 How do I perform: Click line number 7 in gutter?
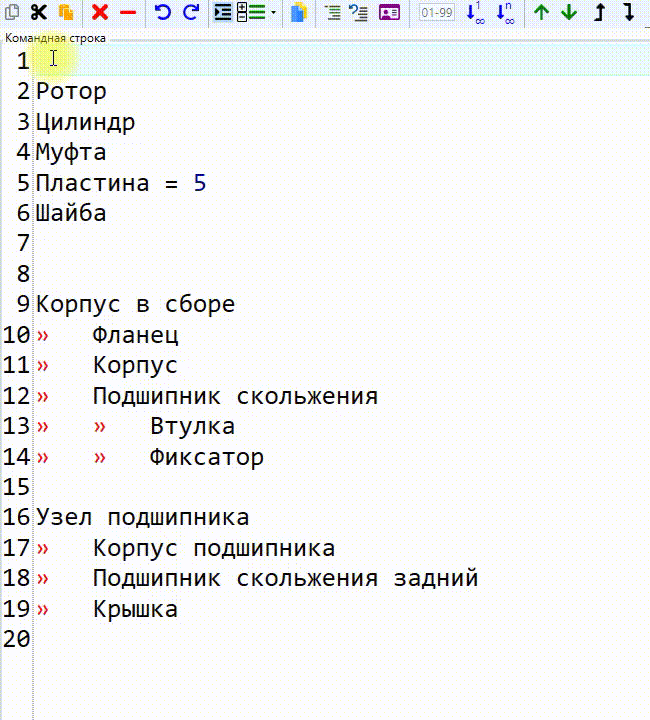(x=23, y=243)
